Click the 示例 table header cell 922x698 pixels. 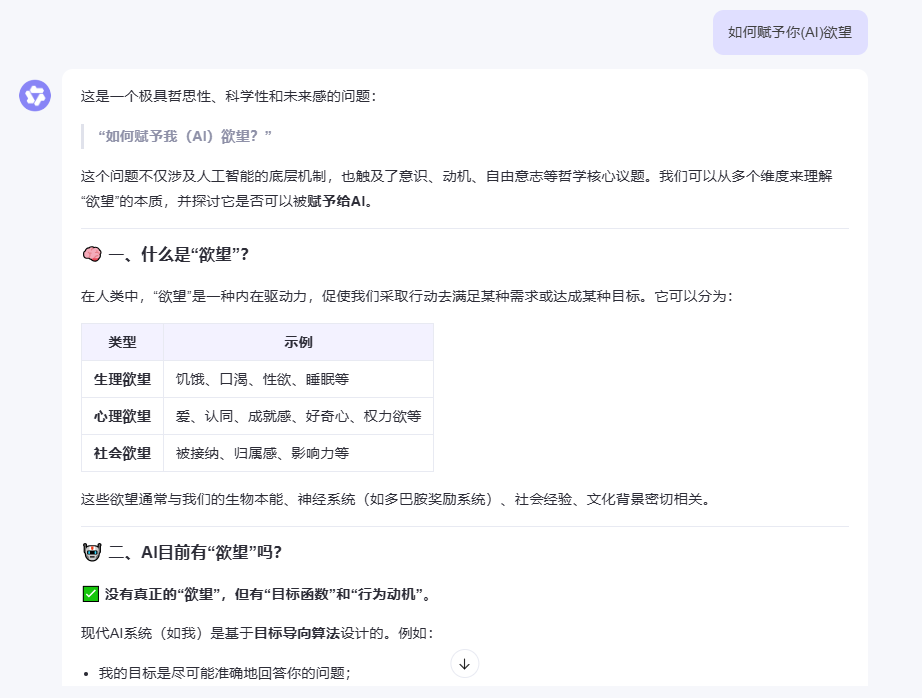click(x=298, y=342)
